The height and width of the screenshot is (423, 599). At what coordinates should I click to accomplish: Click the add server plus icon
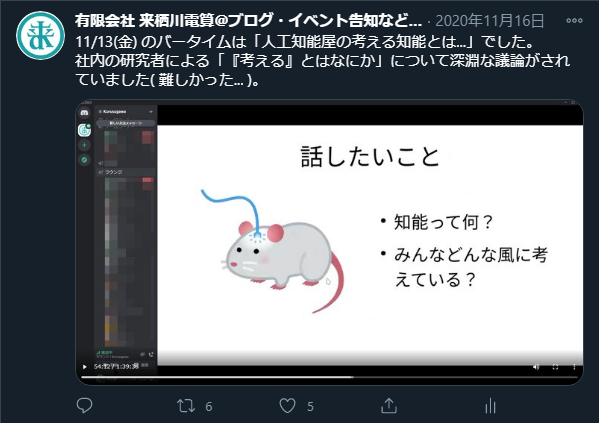(x=84, y=145)
